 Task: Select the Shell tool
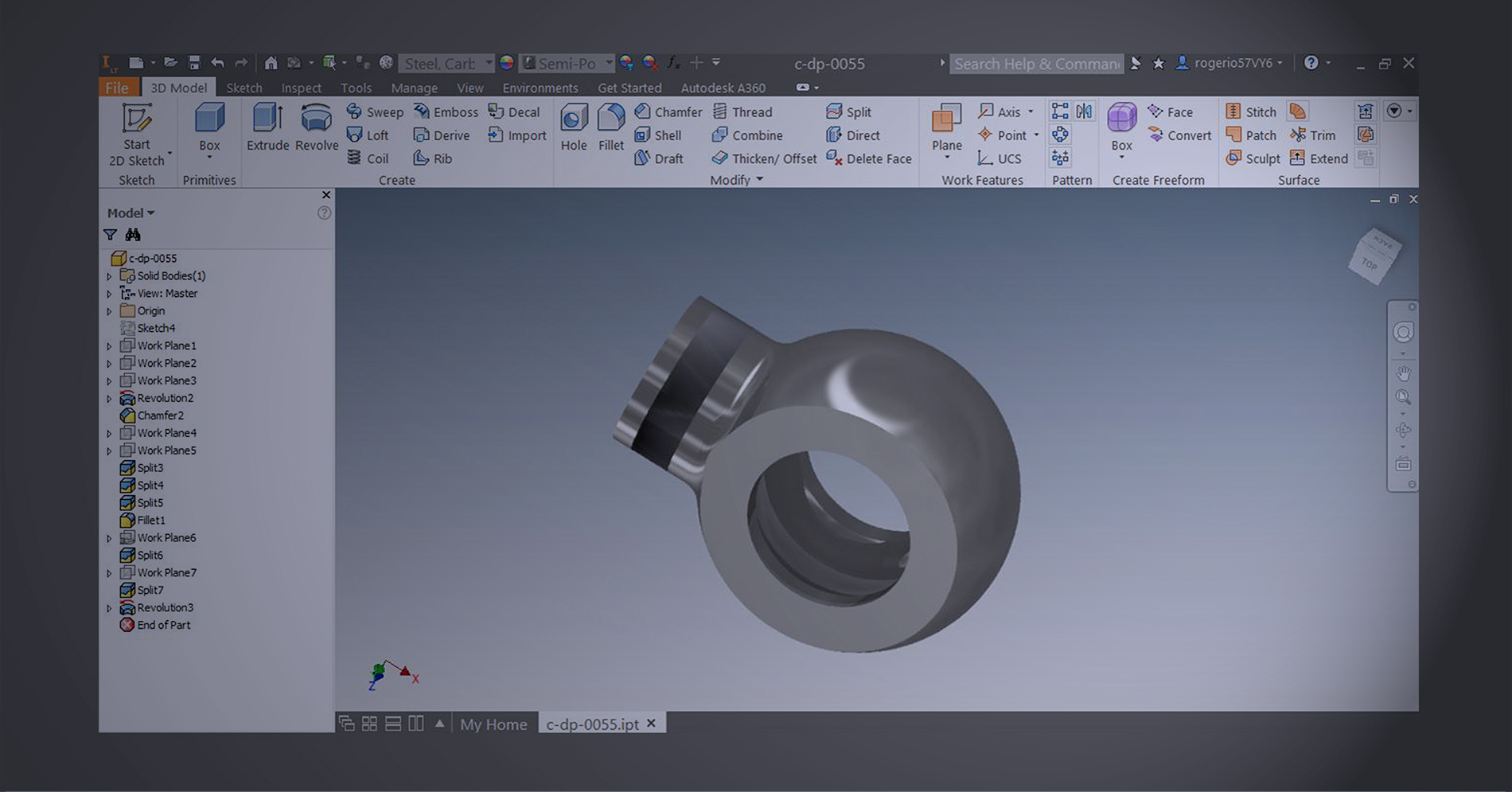click(x=659, y=135)
